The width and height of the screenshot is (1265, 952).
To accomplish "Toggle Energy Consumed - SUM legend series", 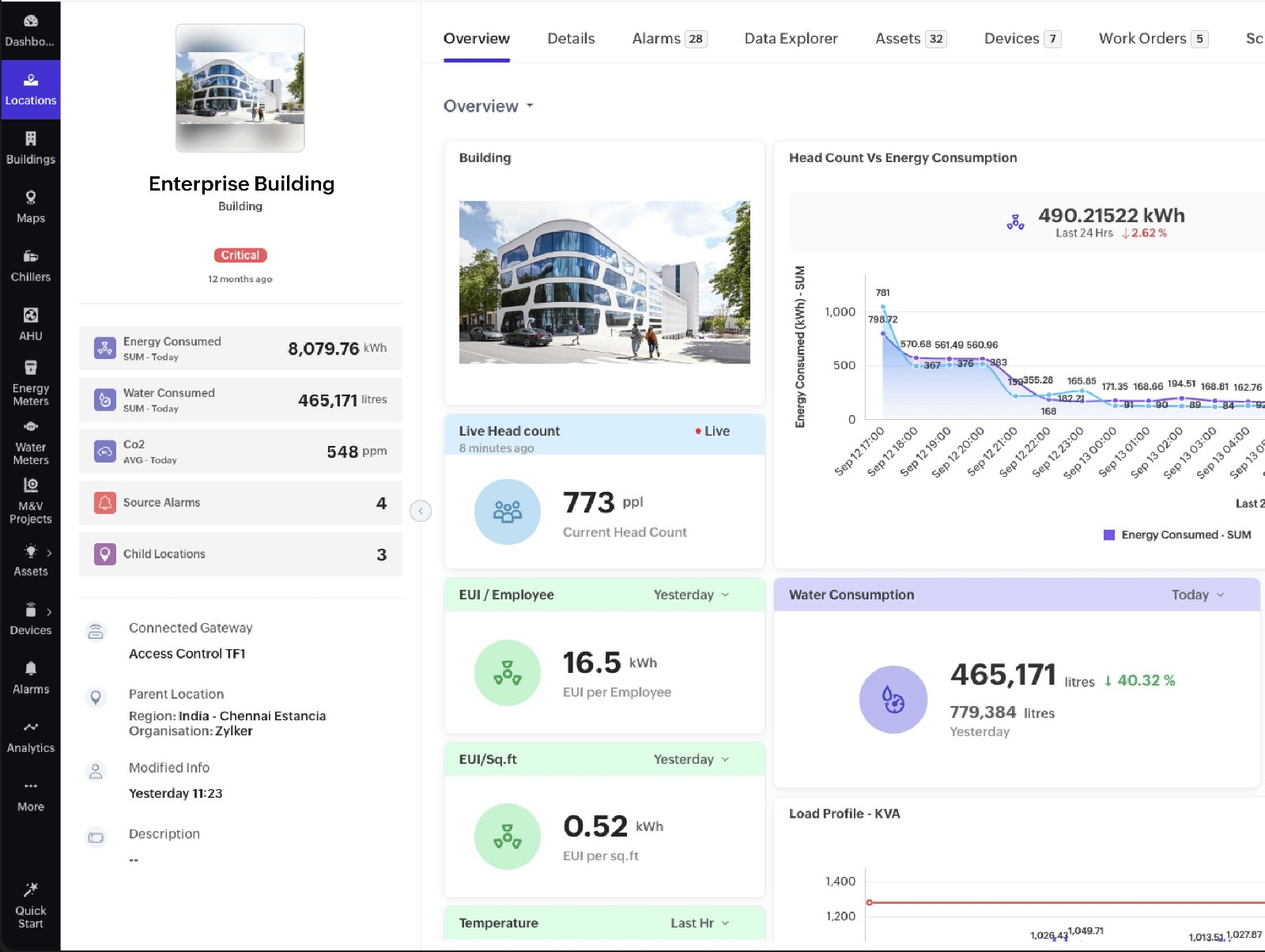I will pyautogui.click(x=1176, y=535).
